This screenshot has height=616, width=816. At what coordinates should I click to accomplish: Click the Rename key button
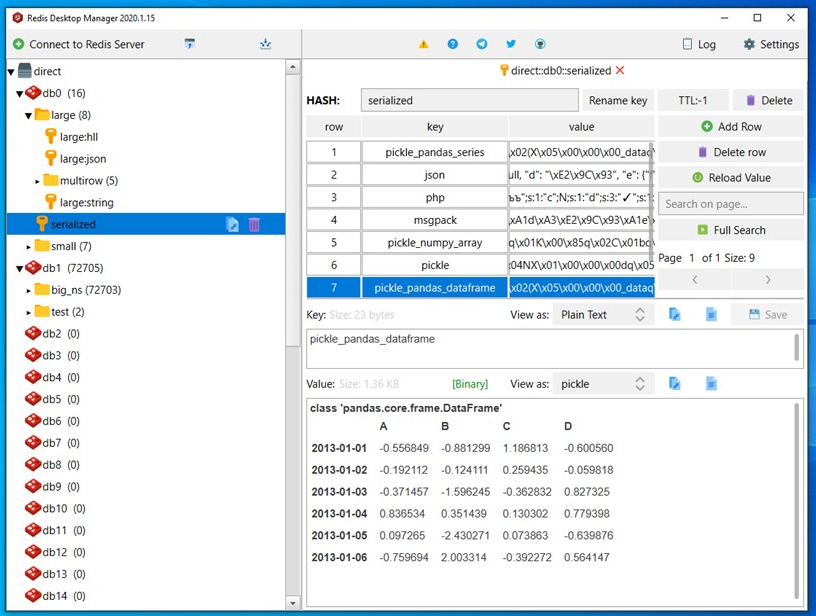click(x=617, y=99)
